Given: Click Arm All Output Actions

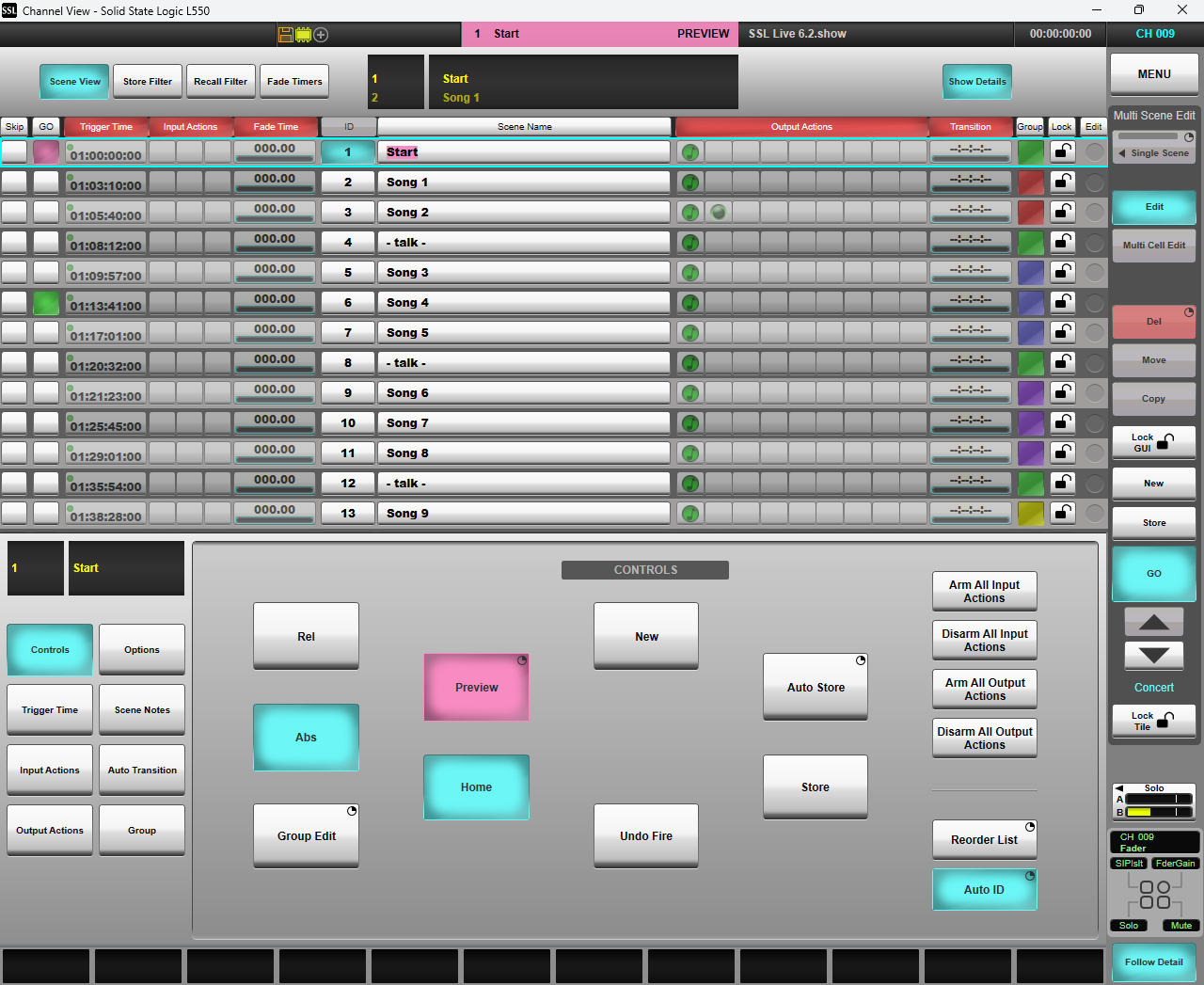Looking at the screenshot, I should 984,689.
